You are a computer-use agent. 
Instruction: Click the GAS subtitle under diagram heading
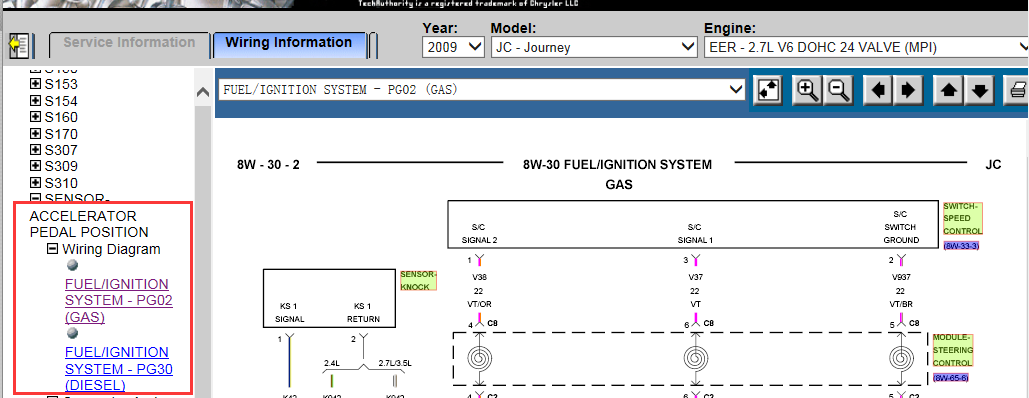619,185
